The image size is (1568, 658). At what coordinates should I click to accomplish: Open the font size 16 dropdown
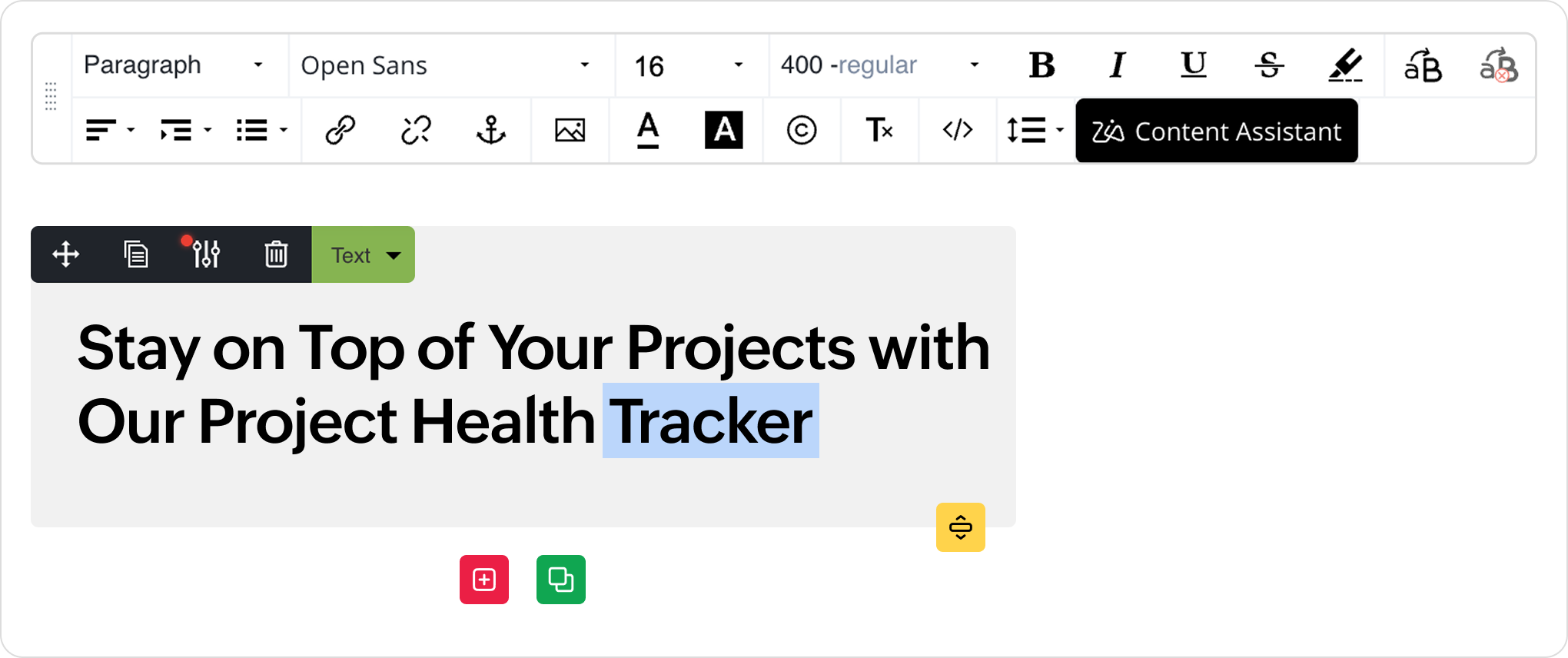[x=689, y=66]
